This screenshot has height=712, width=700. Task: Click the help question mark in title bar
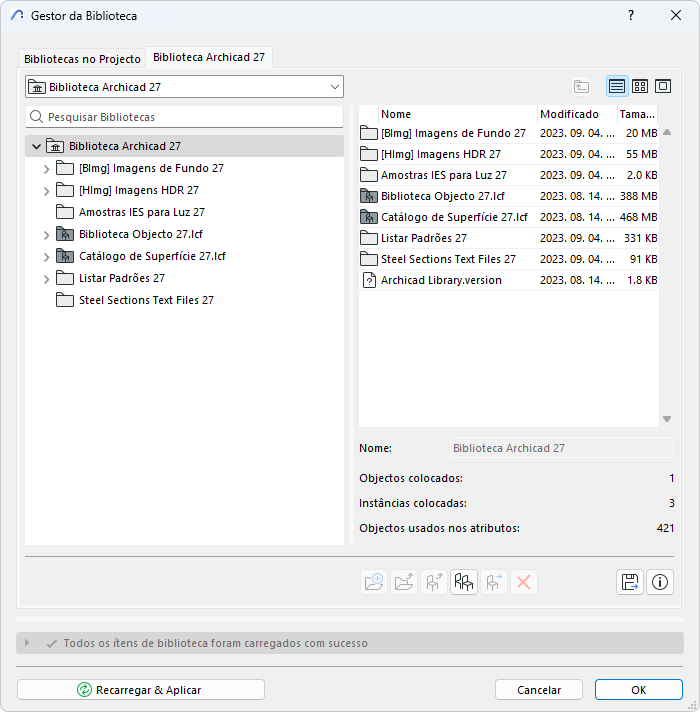pos(631,15)
